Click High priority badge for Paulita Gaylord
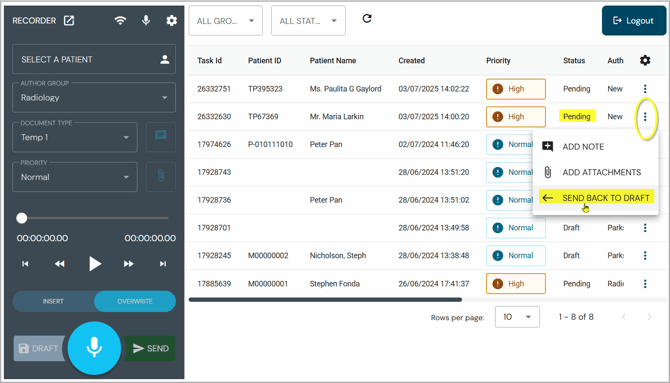 tap(516, 88)
